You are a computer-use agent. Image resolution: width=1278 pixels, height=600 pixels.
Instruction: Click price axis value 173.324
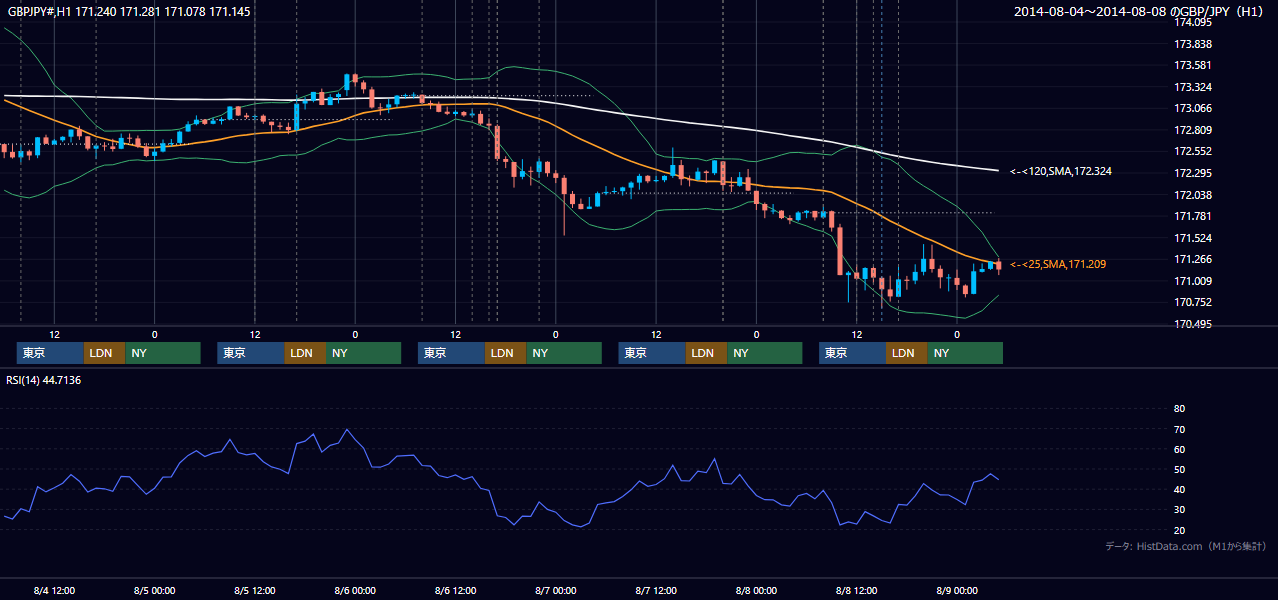1192,87
